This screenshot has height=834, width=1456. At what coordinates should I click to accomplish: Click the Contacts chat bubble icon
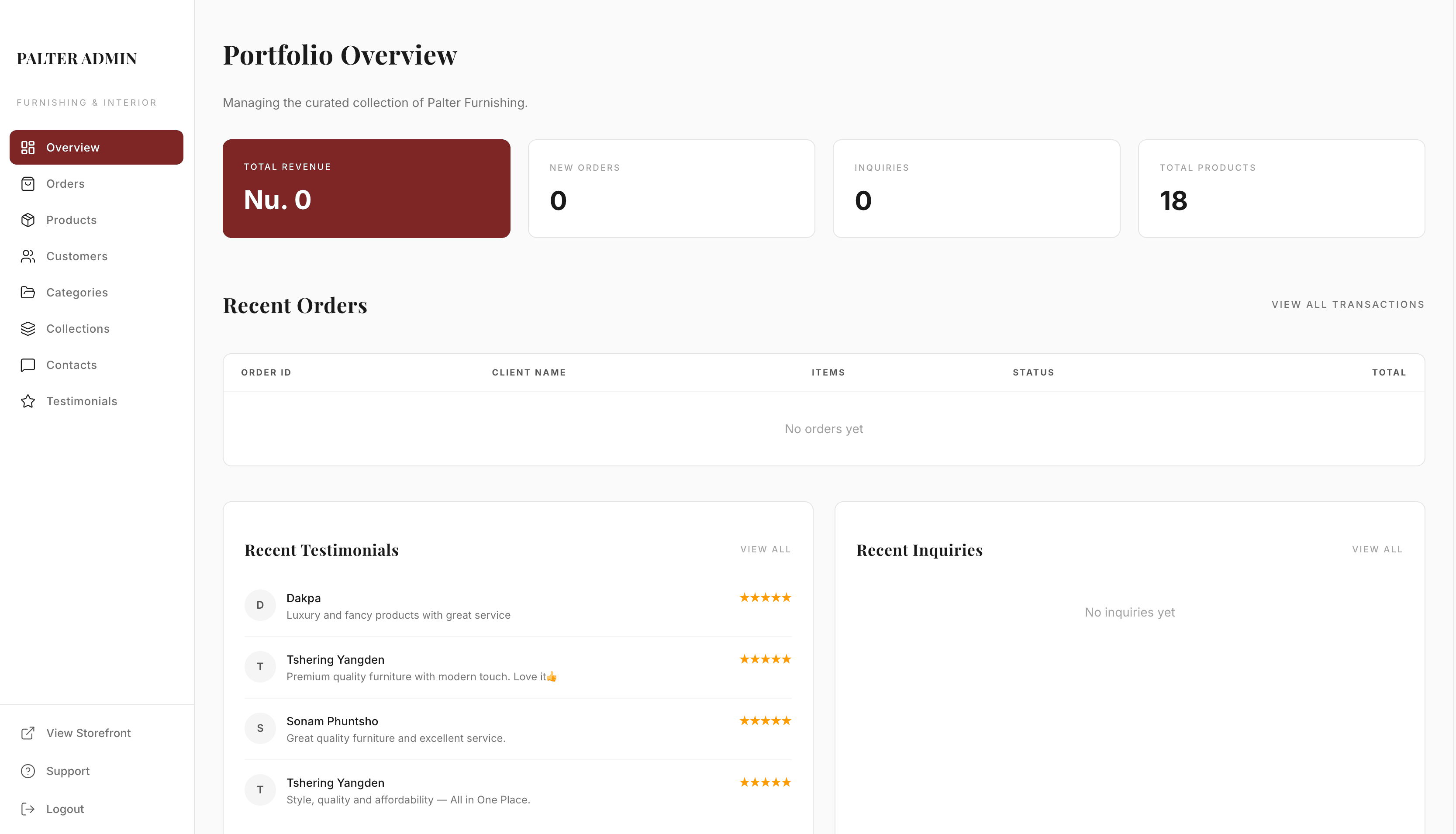[x=28, y=365]
